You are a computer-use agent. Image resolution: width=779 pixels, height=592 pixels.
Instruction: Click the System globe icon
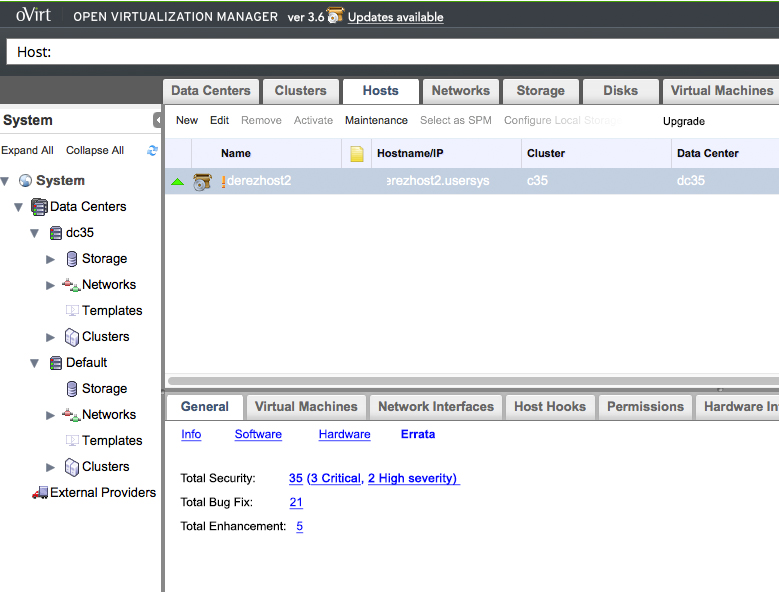coord(26,181)
